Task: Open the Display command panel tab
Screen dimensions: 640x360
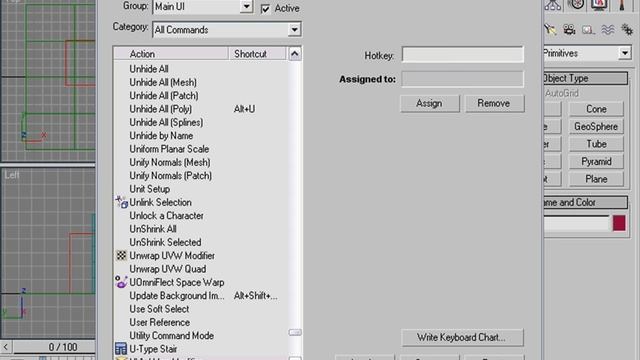Action: [x=599, y=5]
